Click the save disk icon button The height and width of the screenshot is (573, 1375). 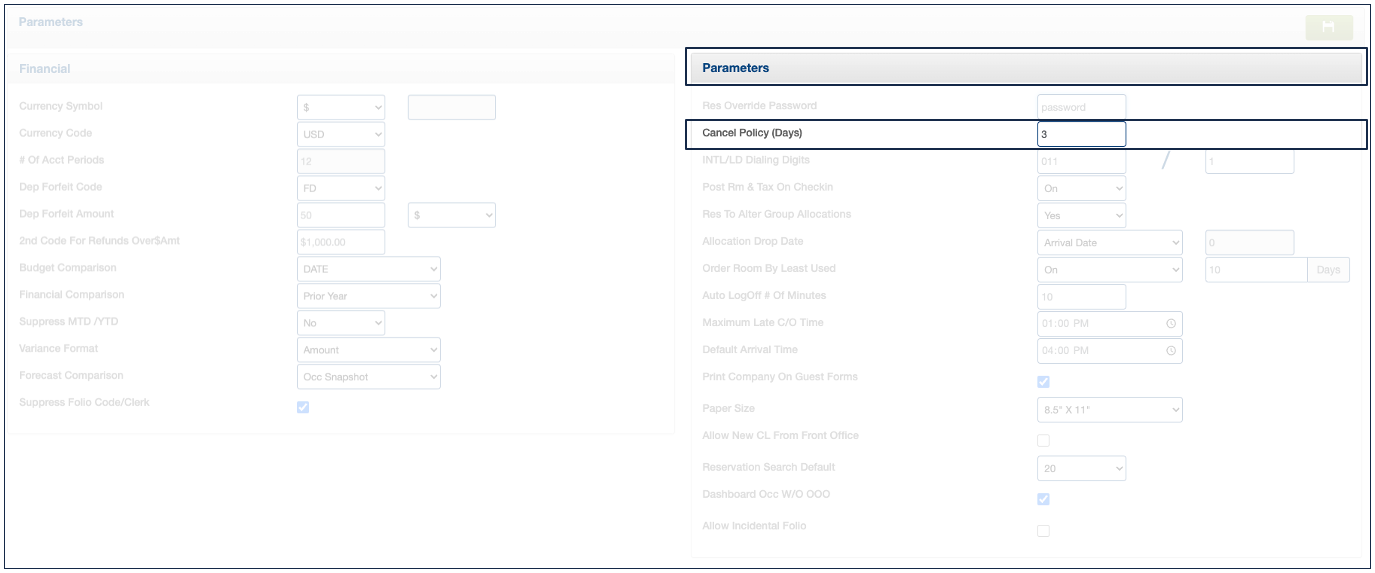[1328, 27]
